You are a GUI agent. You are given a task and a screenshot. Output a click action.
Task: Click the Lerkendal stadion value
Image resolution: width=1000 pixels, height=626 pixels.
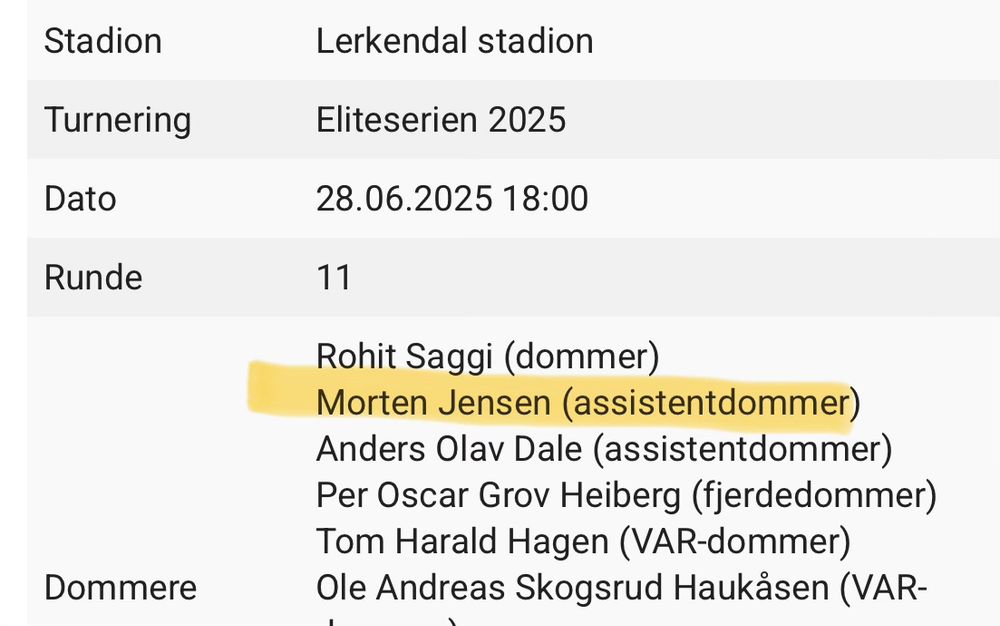[455, 41]
